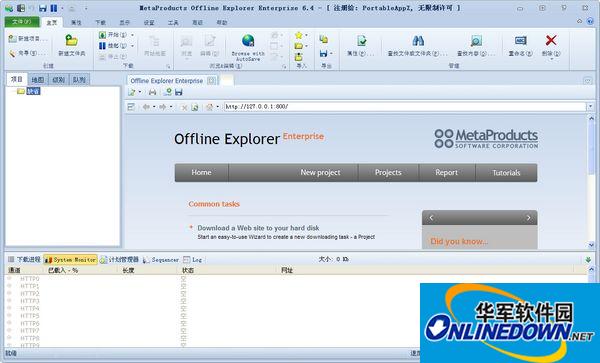
Task: Click the New Project icon in ribbon
Action: click(x=13, y=39)
